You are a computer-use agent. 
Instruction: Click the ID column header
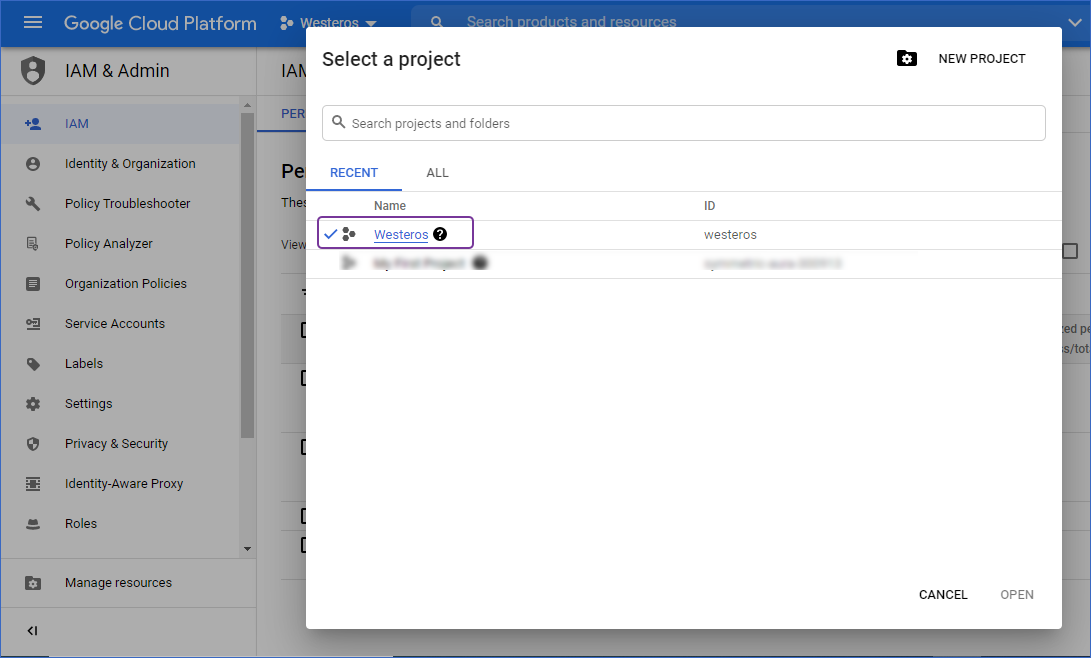pyautogui.click(x=709, y=206)
